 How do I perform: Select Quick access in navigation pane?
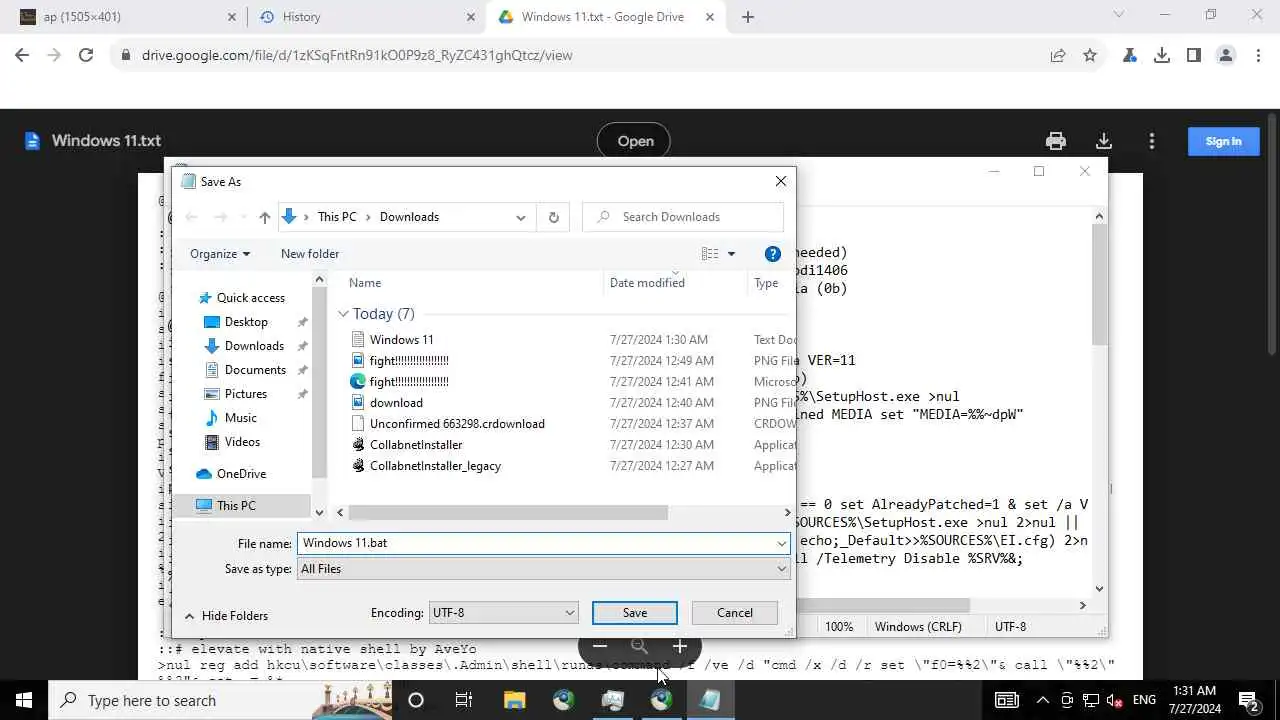pos(250,298)
